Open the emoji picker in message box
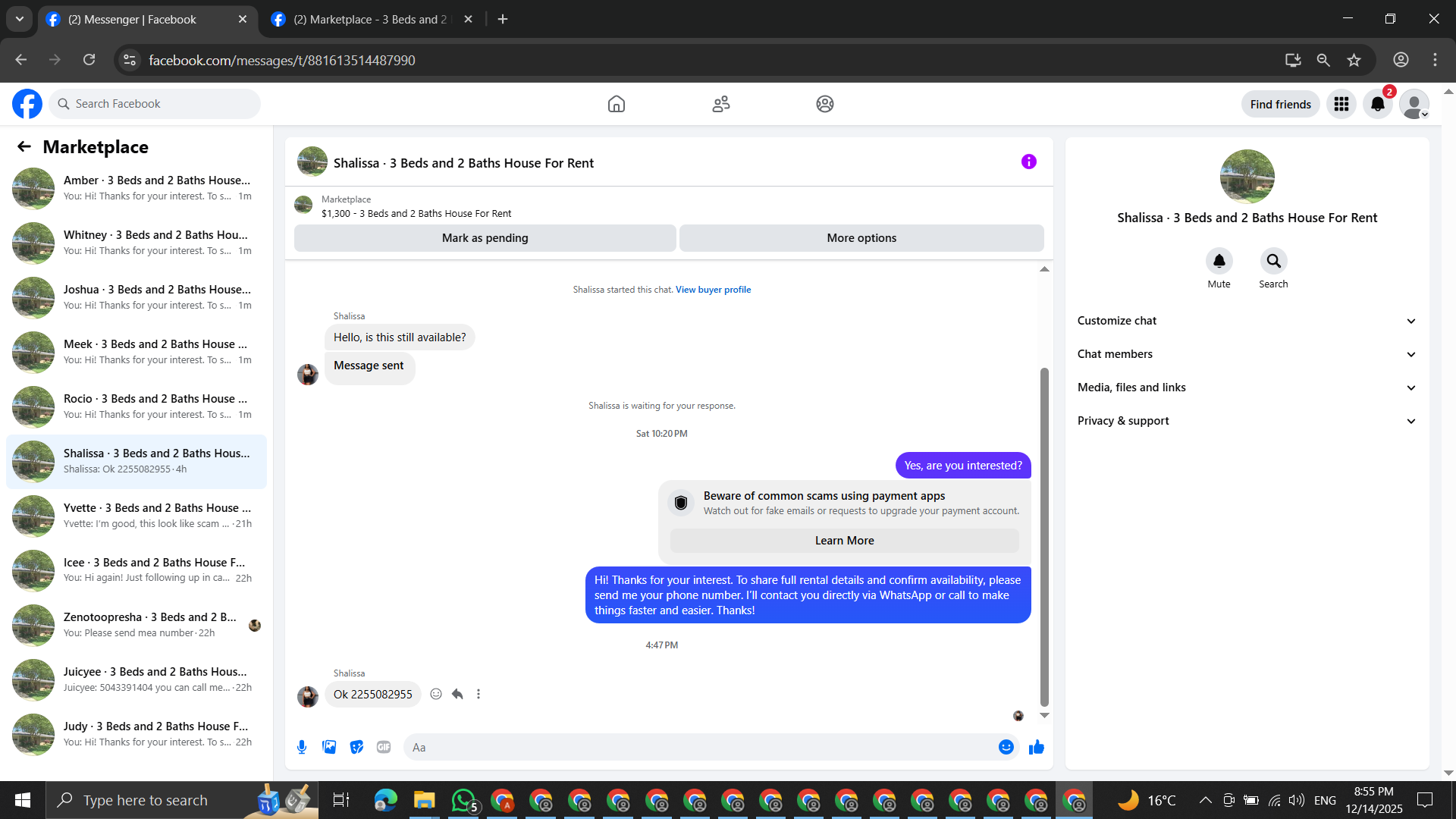Screen dimensions: 1456x819 pos(1006,747)
